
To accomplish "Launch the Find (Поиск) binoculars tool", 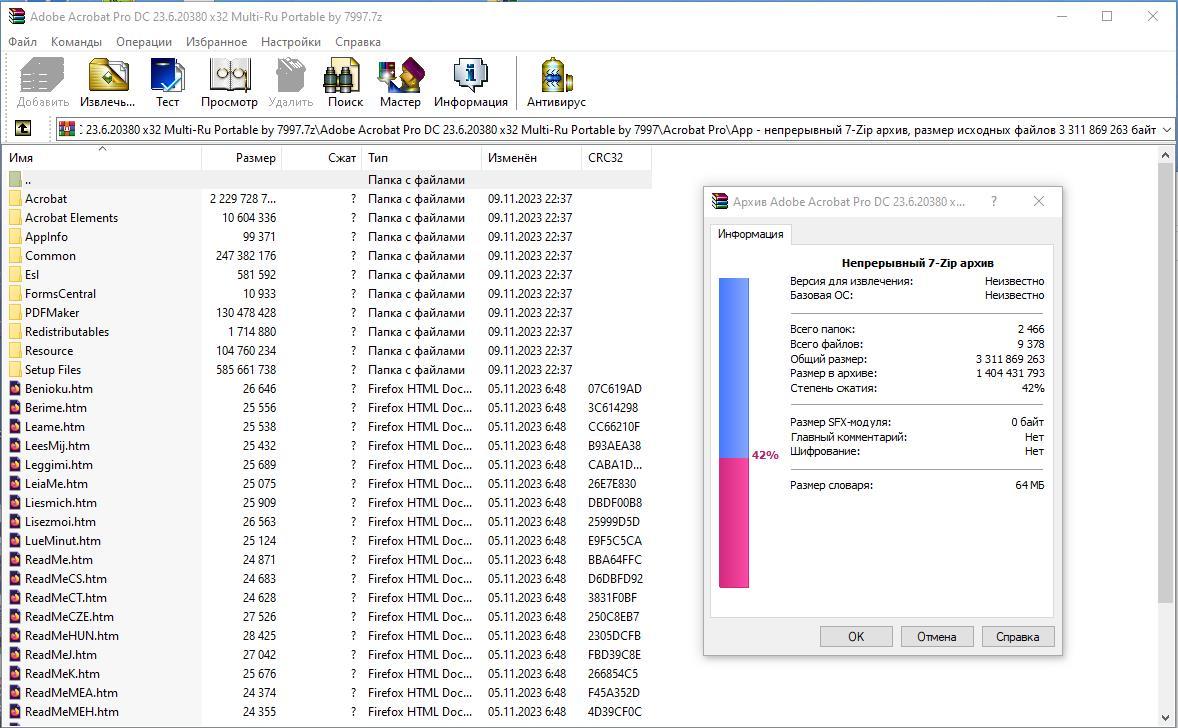I will [x=345, y=82].
